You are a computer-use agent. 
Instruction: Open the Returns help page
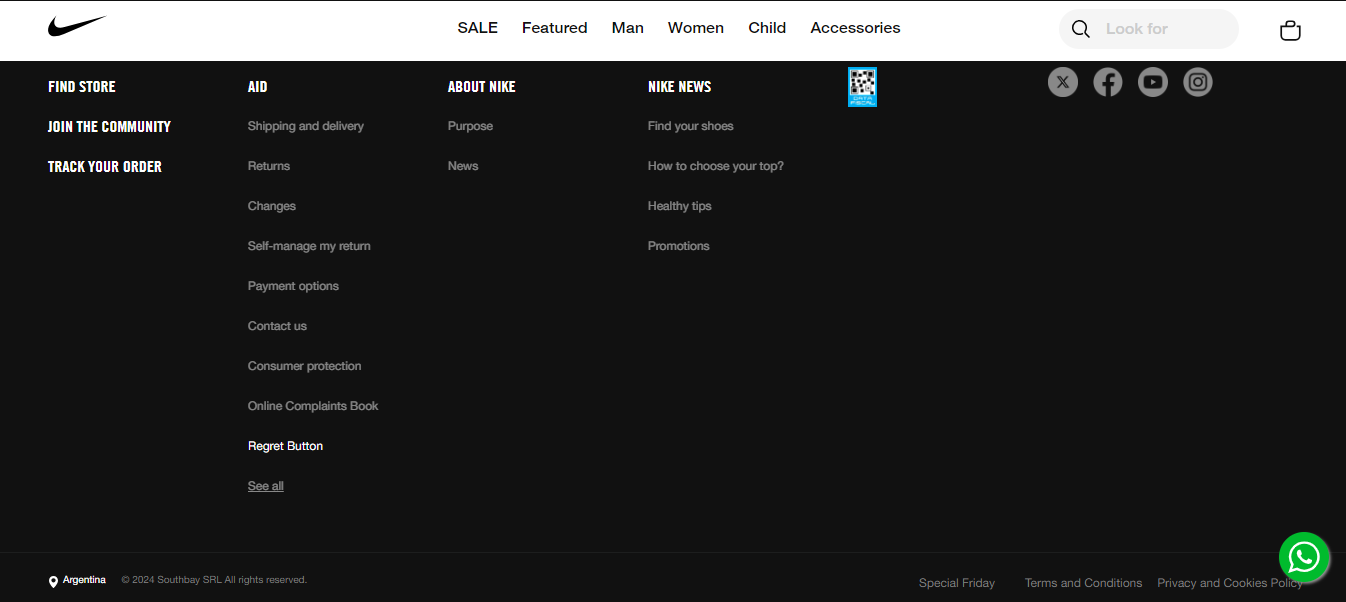coord(269,166)
